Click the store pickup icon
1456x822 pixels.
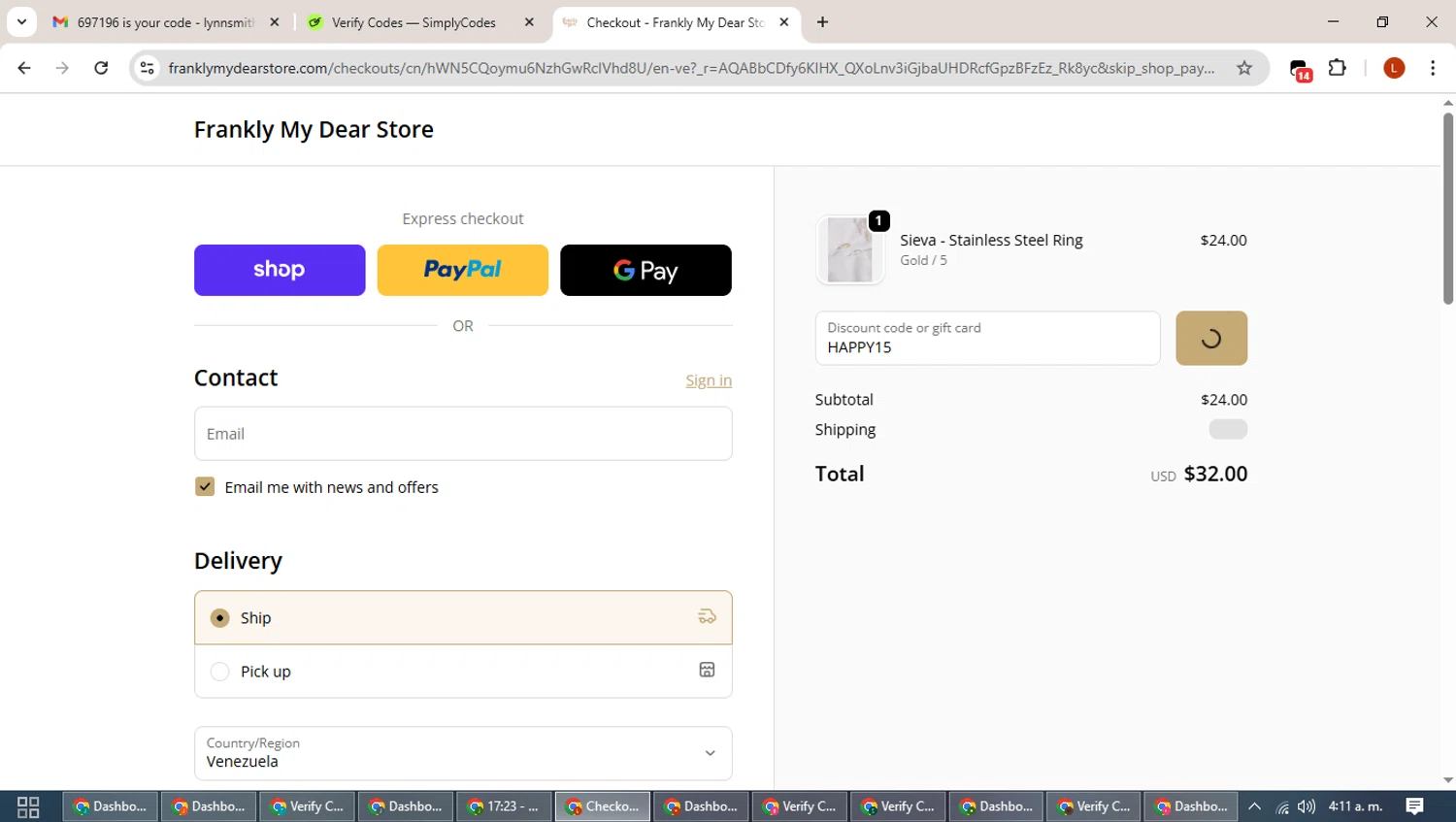pos(707,670)
